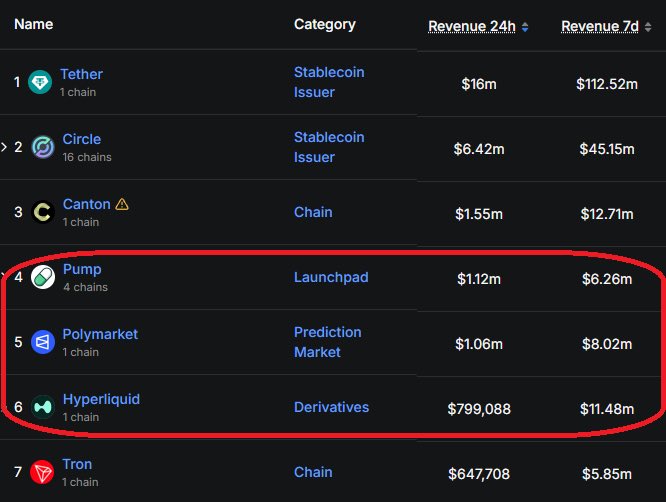
Task: Open the Pump protocol link
Action: click(82, 269)
